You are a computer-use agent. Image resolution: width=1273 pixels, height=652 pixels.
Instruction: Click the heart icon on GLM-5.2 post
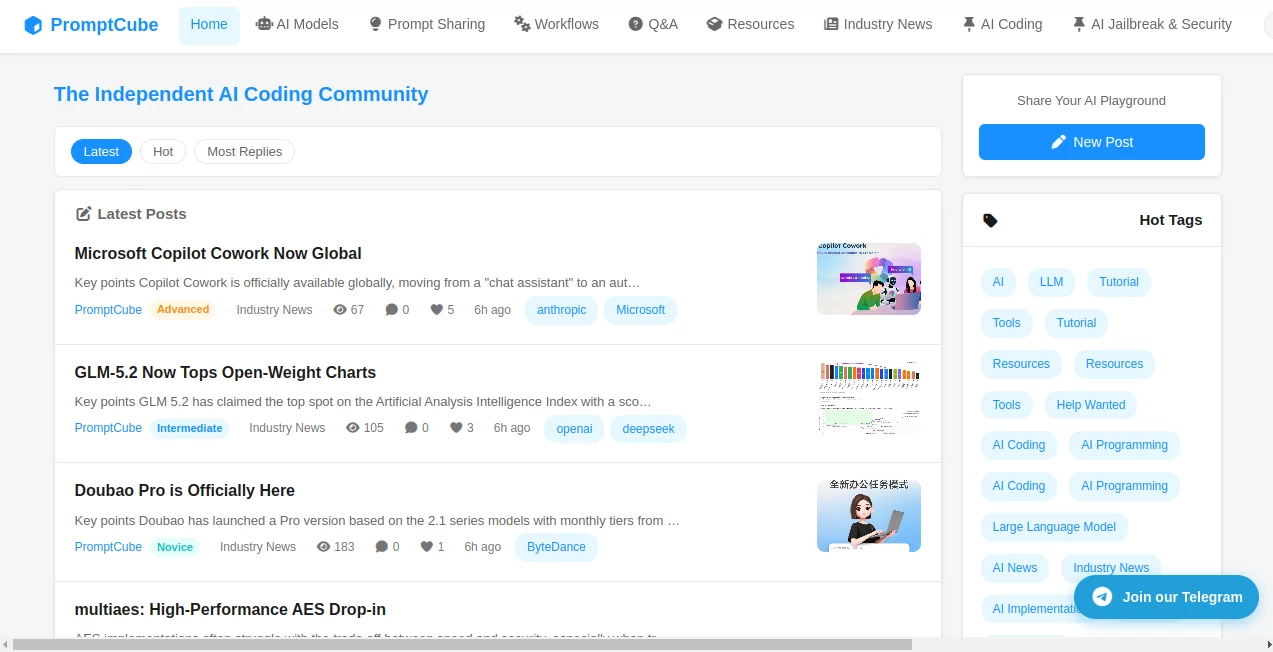pyautogui.click(x=456, y=428)
